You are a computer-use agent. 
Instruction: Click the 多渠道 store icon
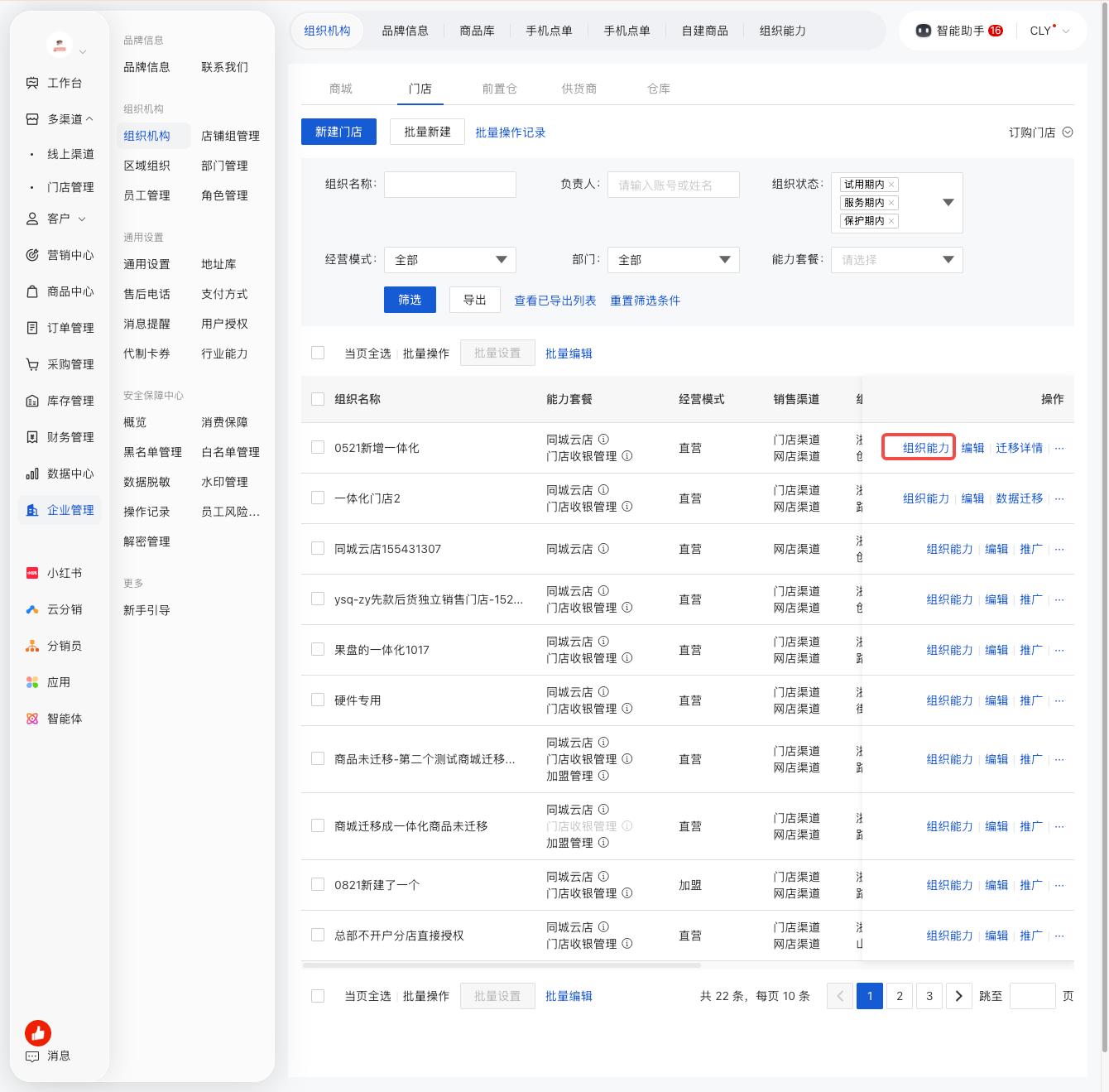(x=32, y=119)
